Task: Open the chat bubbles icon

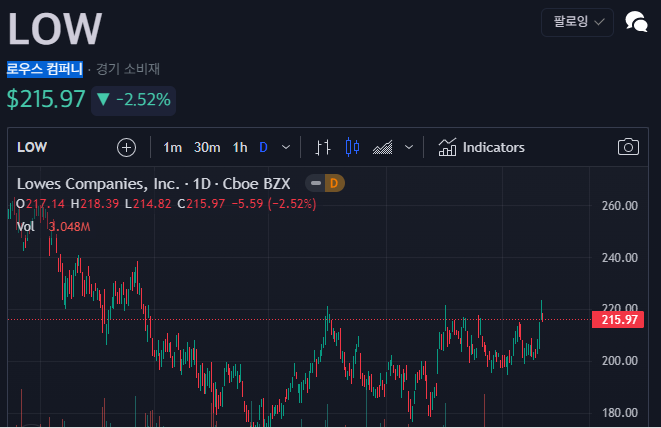Action: click(x=637, y=22)
